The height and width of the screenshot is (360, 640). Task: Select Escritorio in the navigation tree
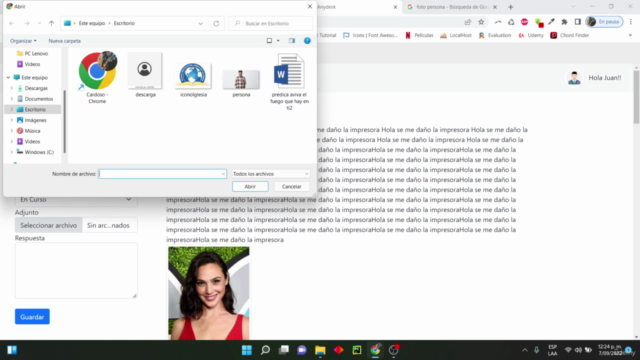pos(35,109)
